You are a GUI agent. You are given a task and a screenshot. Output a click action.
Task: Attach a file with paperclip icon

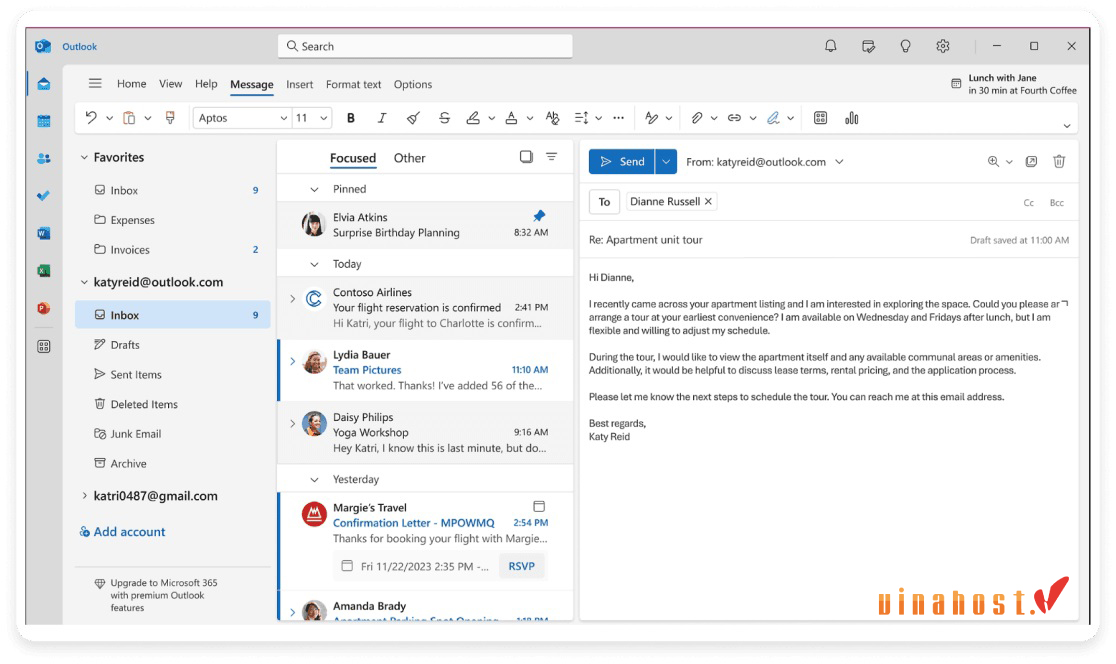tap(697, 118)
